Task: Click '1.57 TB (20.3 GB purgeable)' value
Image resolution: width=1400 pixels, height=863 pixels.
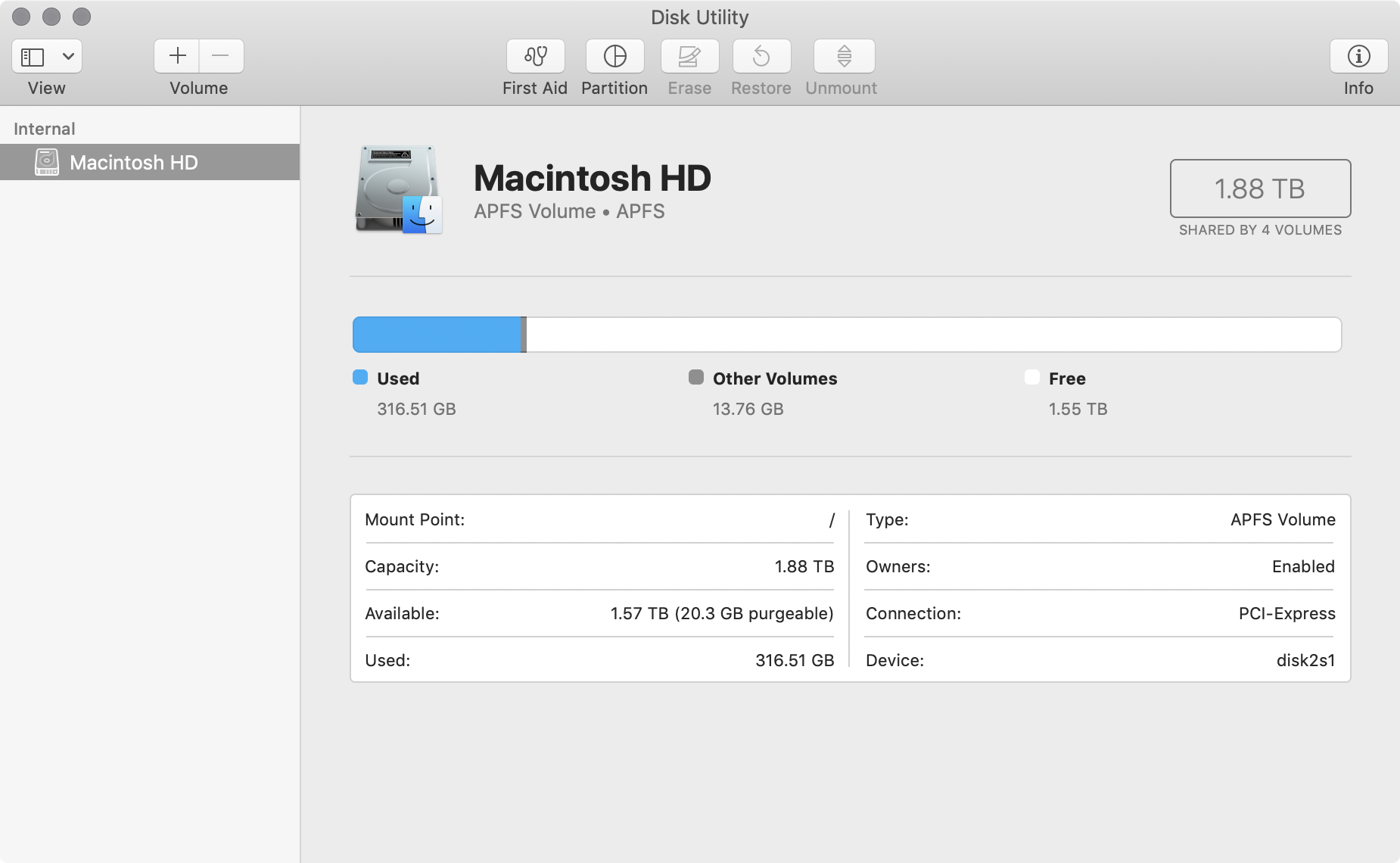Action: (722, 613)
